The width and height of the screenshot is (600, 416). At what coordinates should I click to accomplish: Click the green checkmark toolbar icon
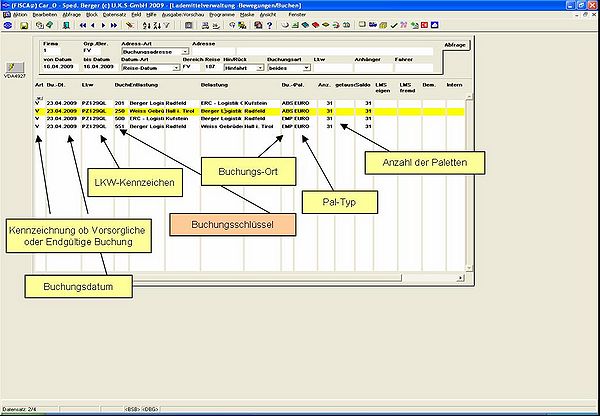pyautogui.click(x=394, y=25)
